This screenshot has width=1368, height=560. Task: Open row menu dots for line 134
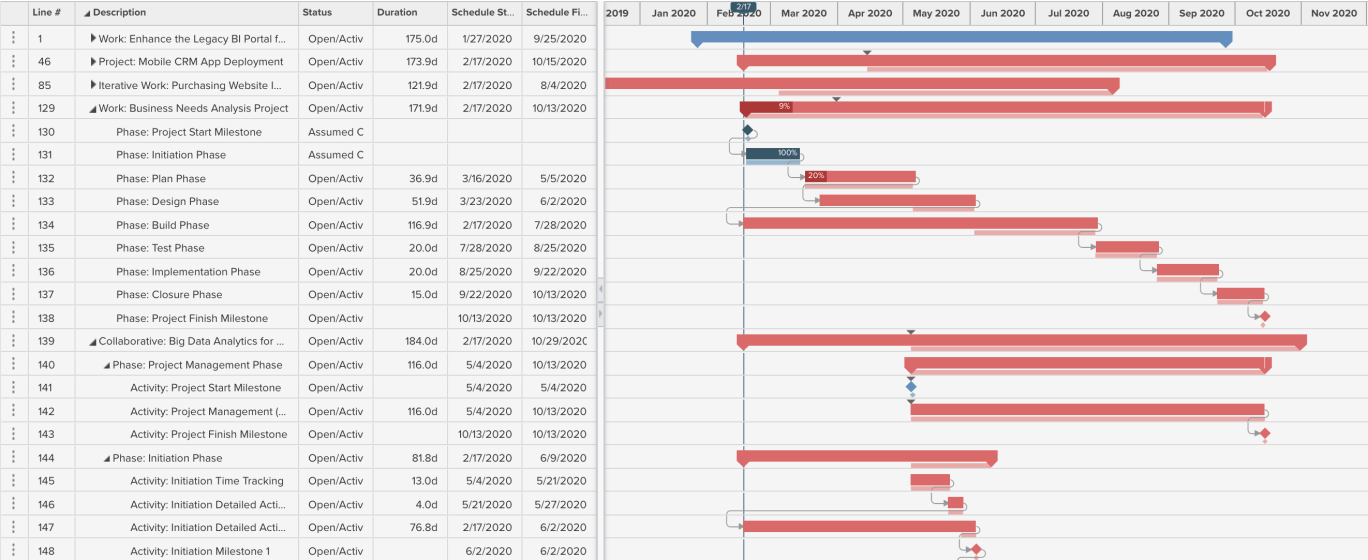pyautogui.click(x=13, y=225)
